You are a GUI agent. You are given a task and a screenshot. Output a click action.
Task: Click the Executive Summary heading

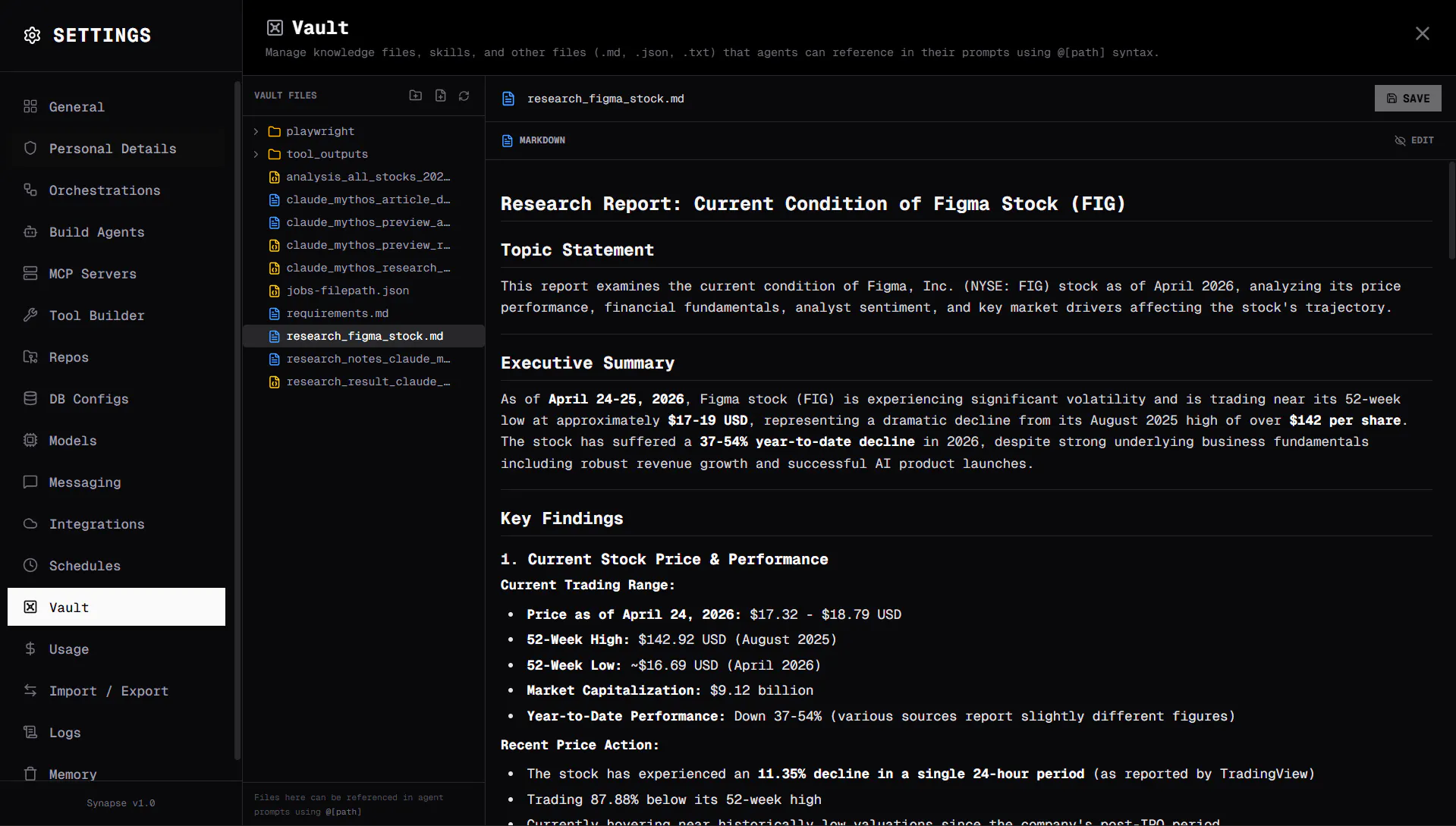(x=587, y=363)
